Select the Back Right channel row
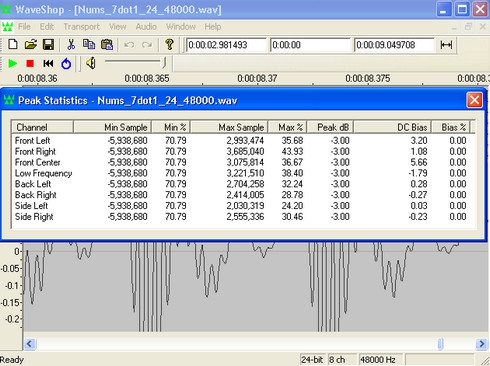The height and width of the screenshot is (366, 490). (243, 195)
